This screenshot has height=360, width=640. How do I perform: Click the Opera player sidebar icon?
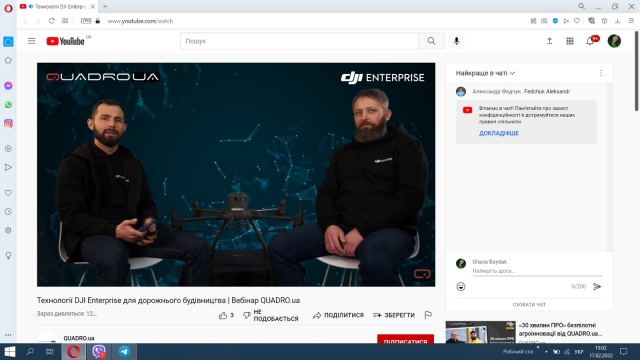coord(8,149)
